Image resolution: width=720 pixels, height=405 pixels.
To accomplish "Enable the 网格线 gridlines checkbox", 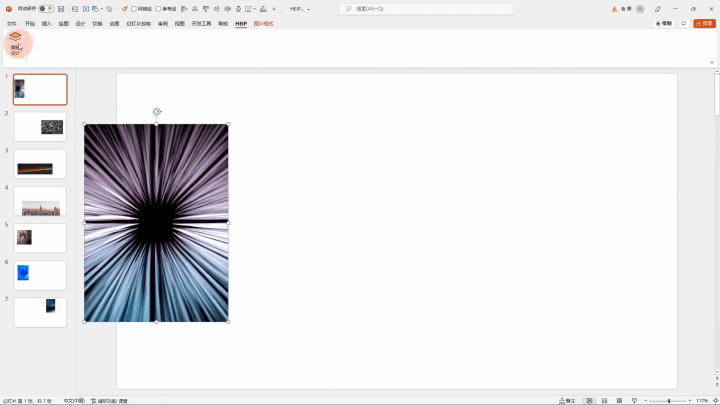I will [x=134, y=9].
